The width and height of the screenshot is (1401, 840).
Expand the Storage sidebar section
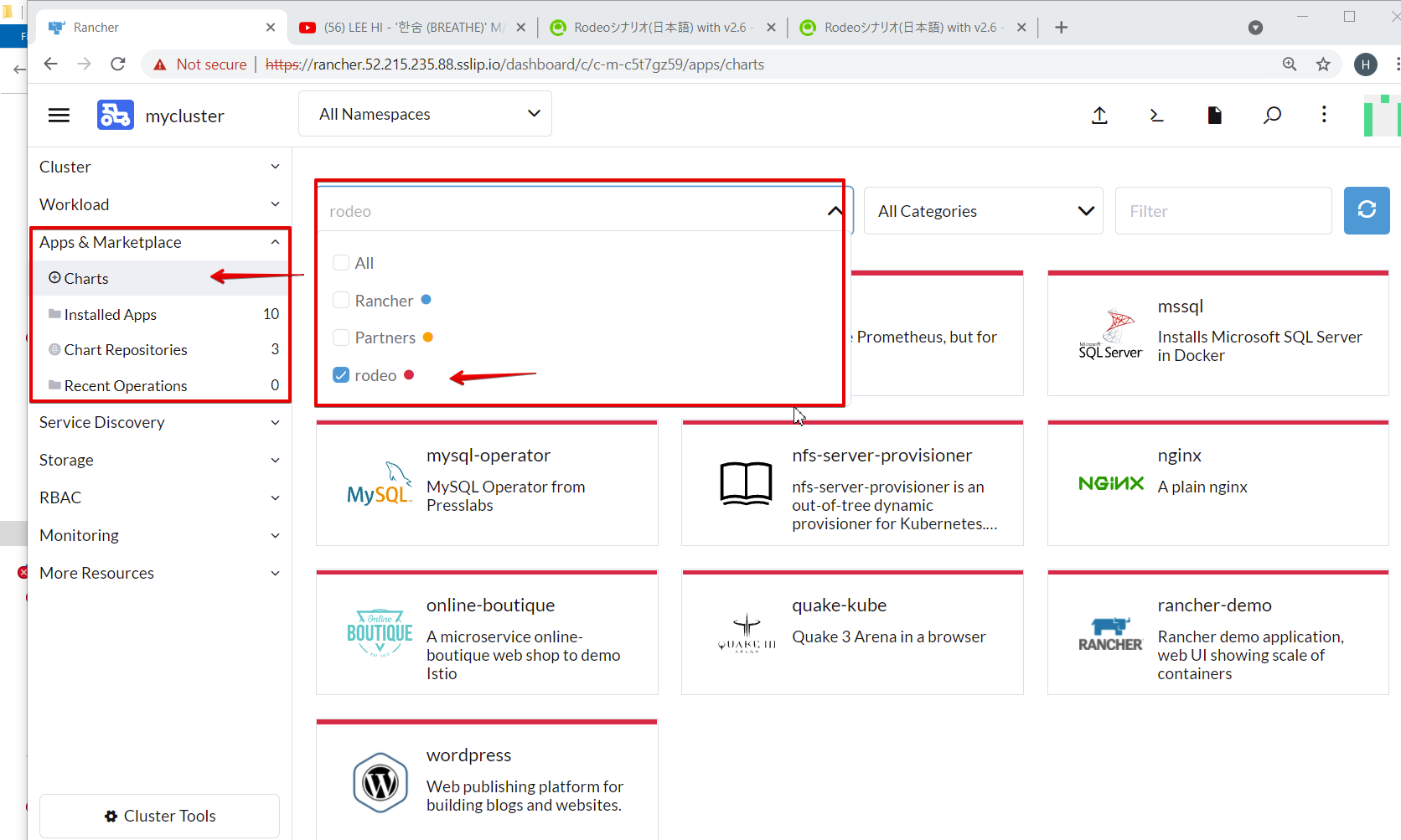point(159,460)
